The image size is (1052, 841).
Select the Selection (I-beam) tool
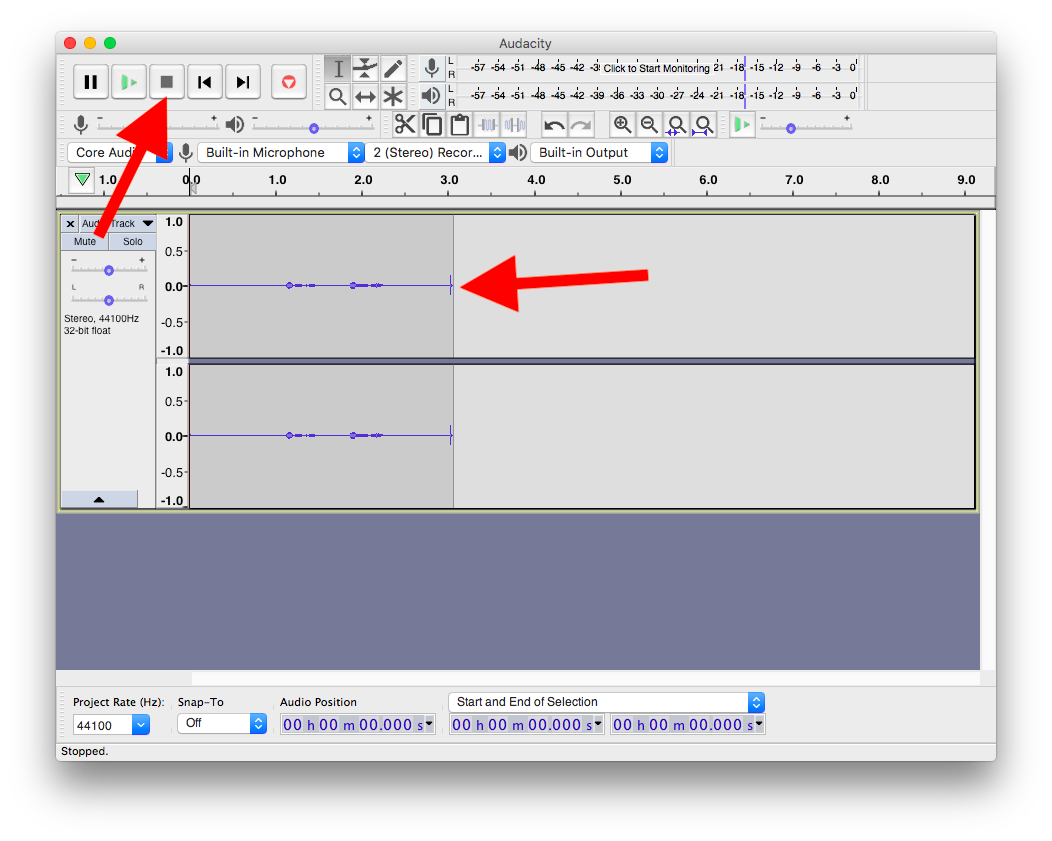(x=337, y=68)
